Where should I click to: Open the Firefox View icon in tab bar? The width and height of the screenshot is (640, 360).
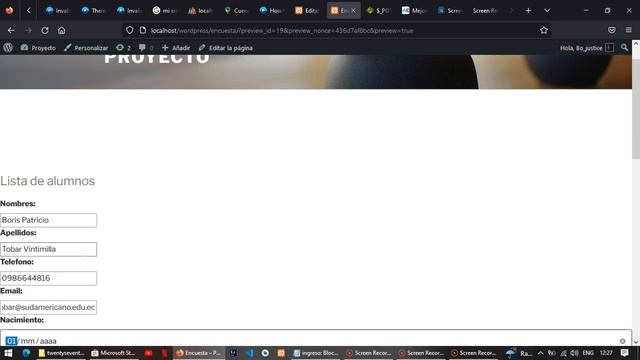(9, 10)
